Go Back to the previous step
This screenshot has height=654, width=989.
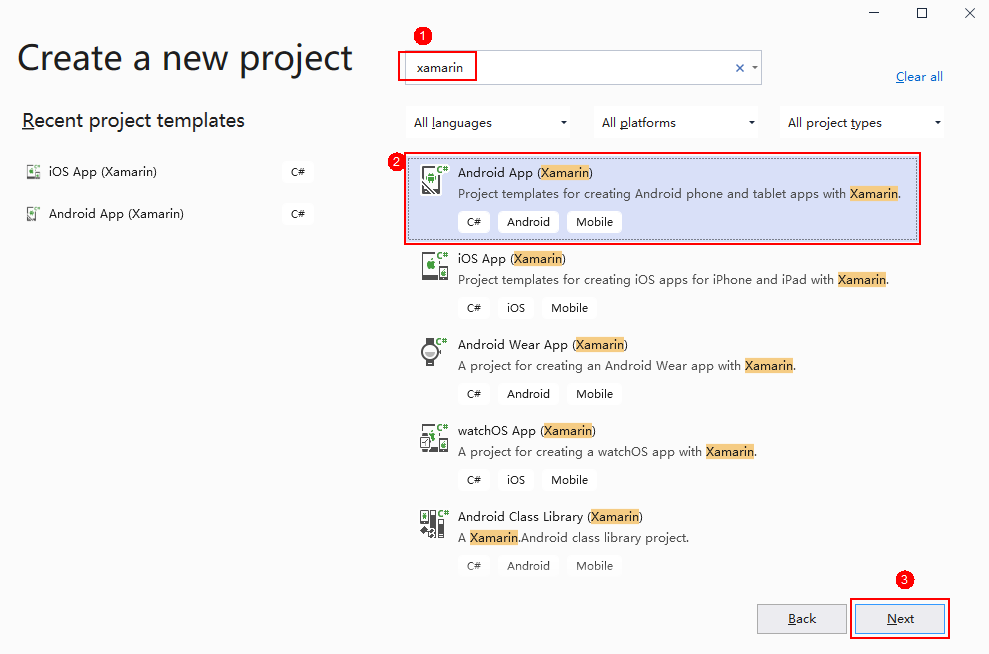802,619
